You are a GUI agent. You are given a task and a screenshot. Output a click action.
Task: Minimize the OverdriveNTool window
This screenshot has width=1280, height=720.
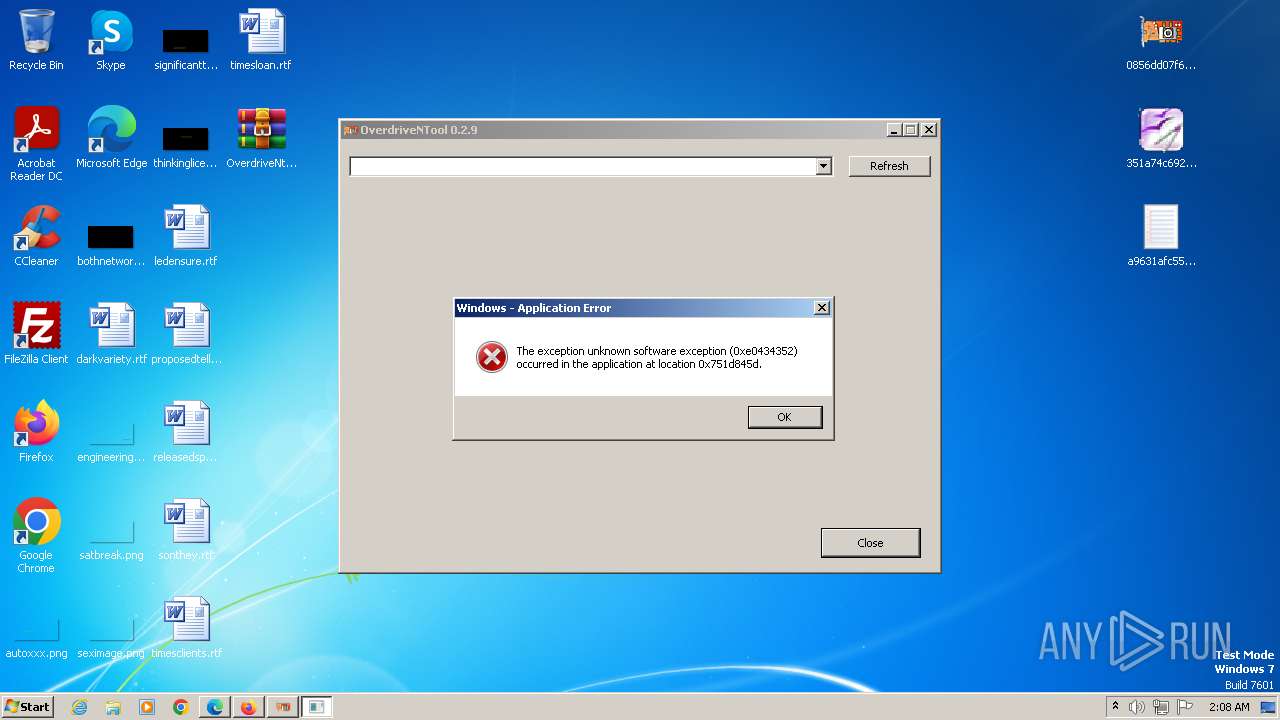pyautogui.click(x=894, y=130)
